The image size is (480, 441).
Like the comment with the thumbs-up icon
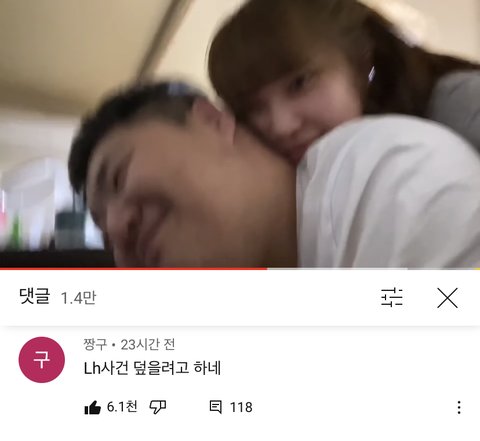[x=92, y=407]
